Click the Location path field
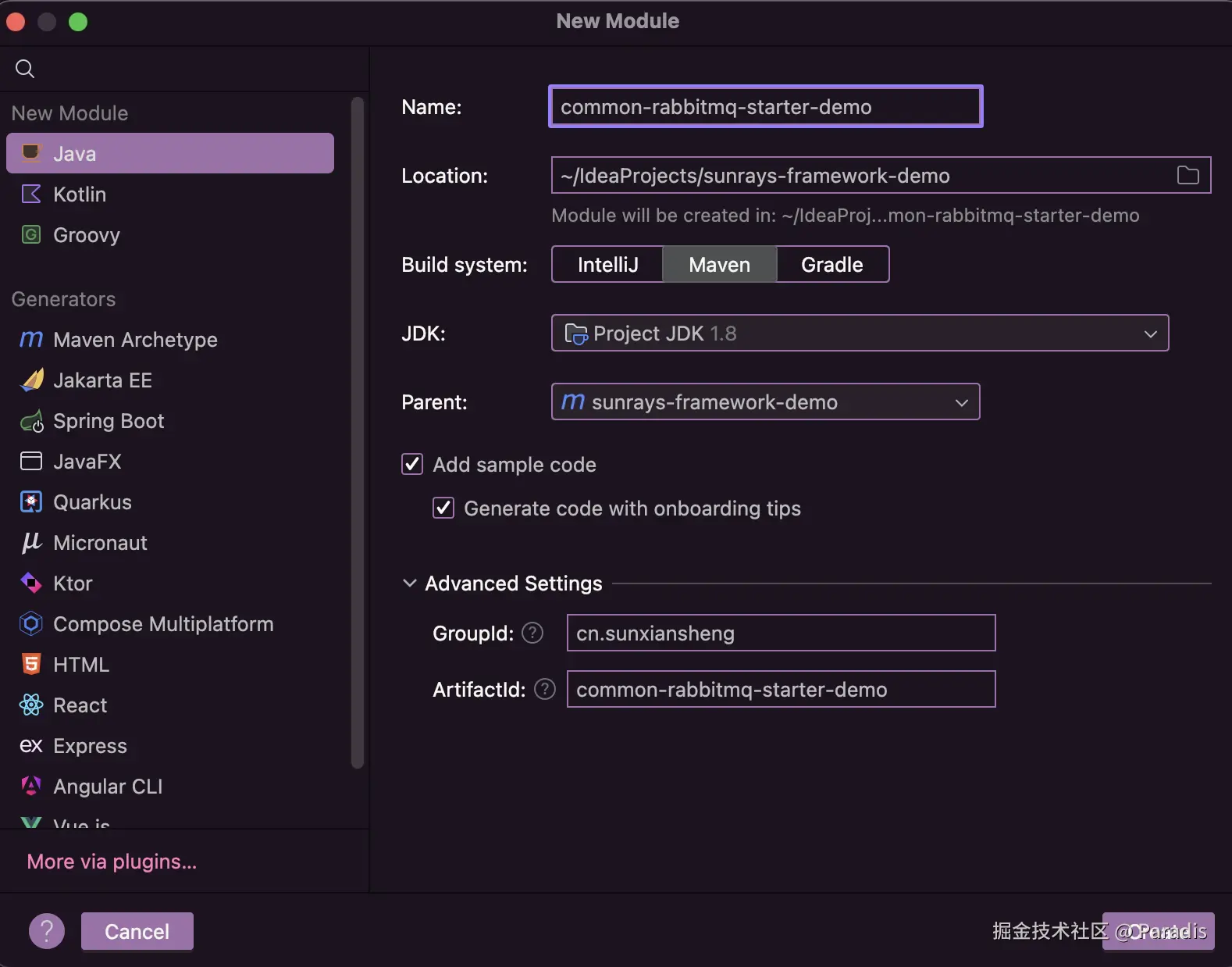The height and width of the screenshot is (967, 1232). [x=881, y=175]
